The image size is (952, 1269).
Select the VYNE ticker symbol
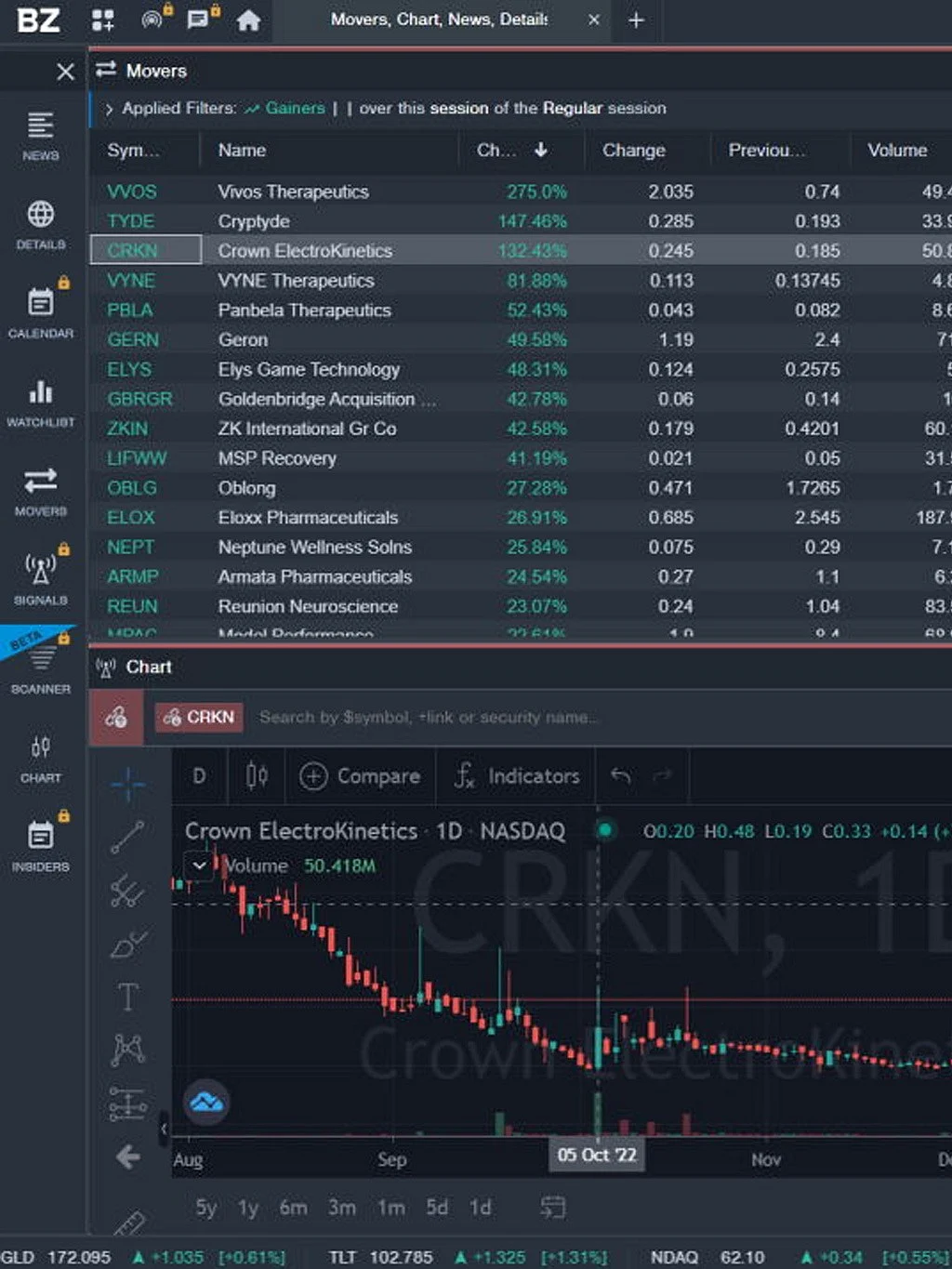131,281
